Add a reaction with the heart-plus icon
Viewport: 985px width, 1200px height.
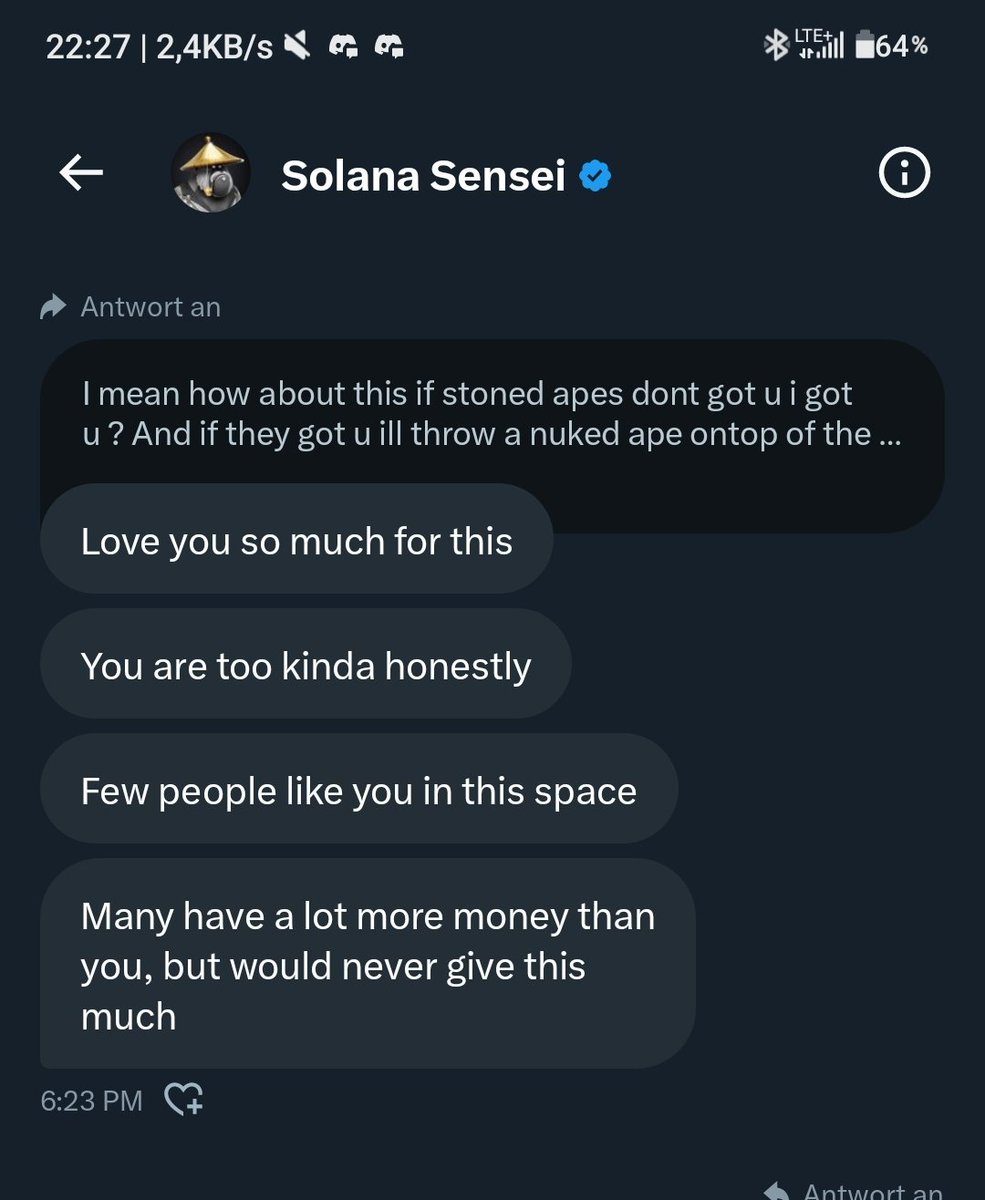pos(184,1100)
